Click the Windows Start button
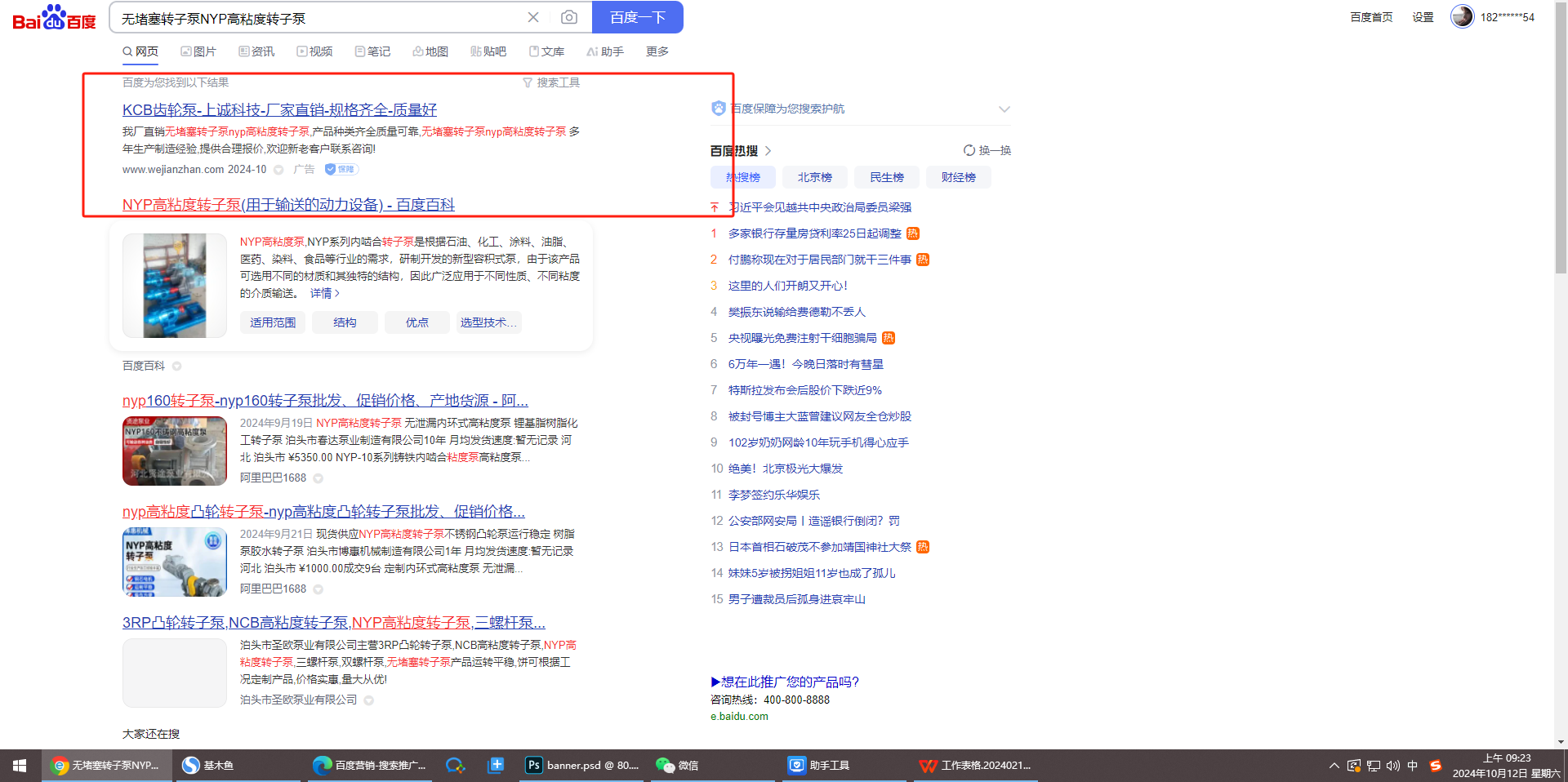 tap(20, 765)
